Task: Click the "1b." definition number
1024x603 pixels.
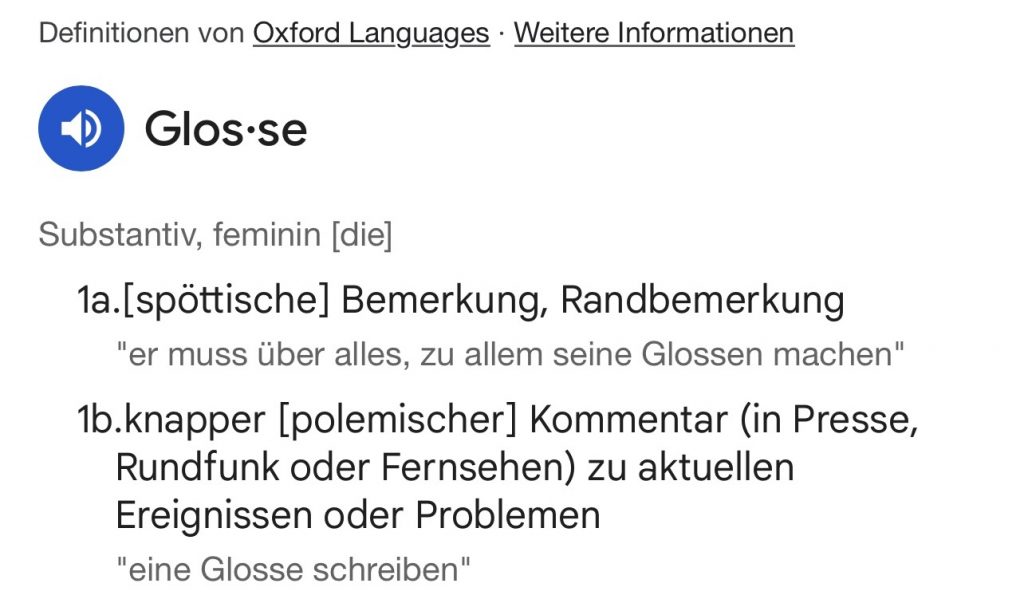Action: (x=99, y=421)
